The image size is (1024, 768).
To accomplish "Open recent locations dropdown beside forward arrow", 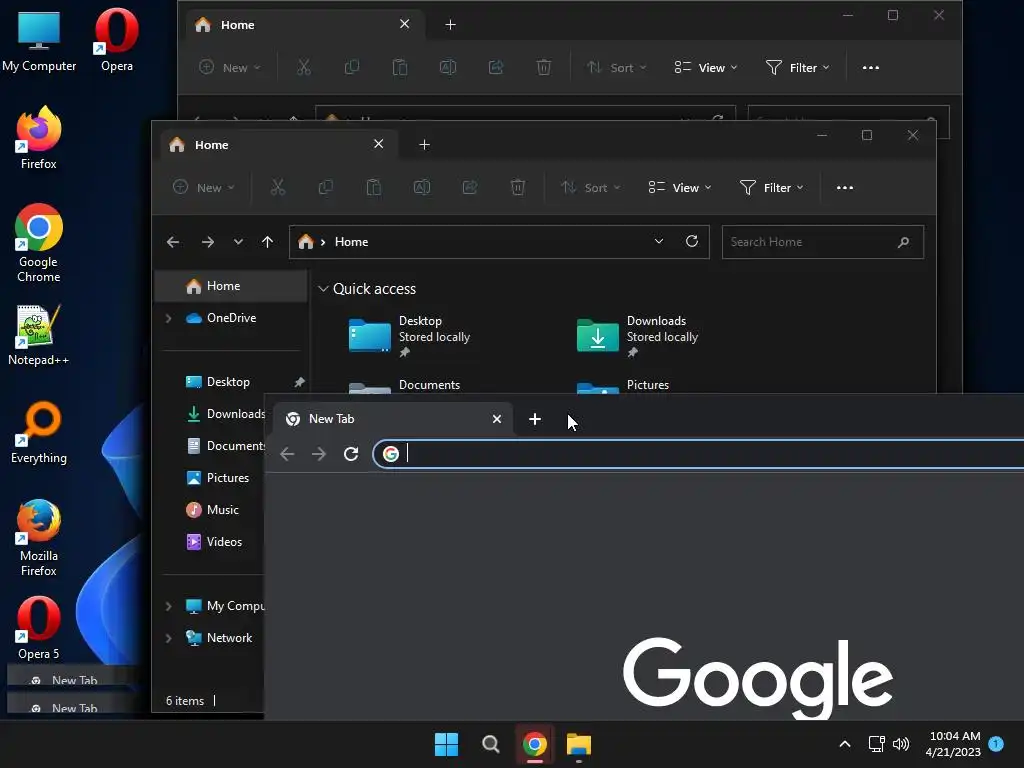I will 238,242.
